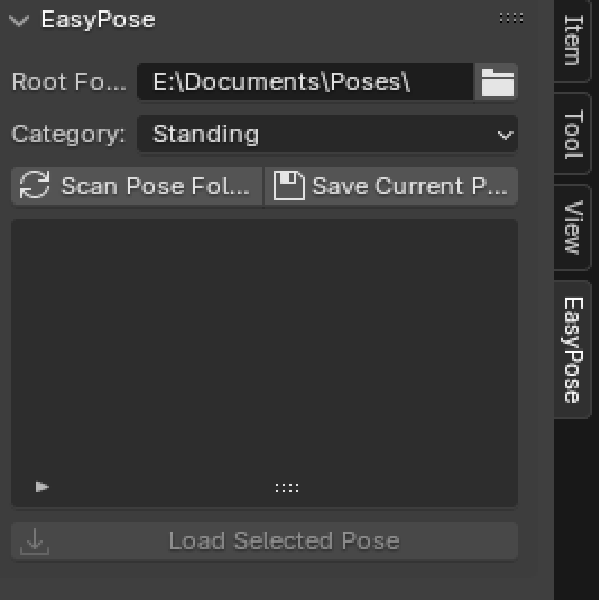Screen dimensions: 600x600
Task: Open the folder browse icon
Action: pyautogui.click(x=497, y=82)
